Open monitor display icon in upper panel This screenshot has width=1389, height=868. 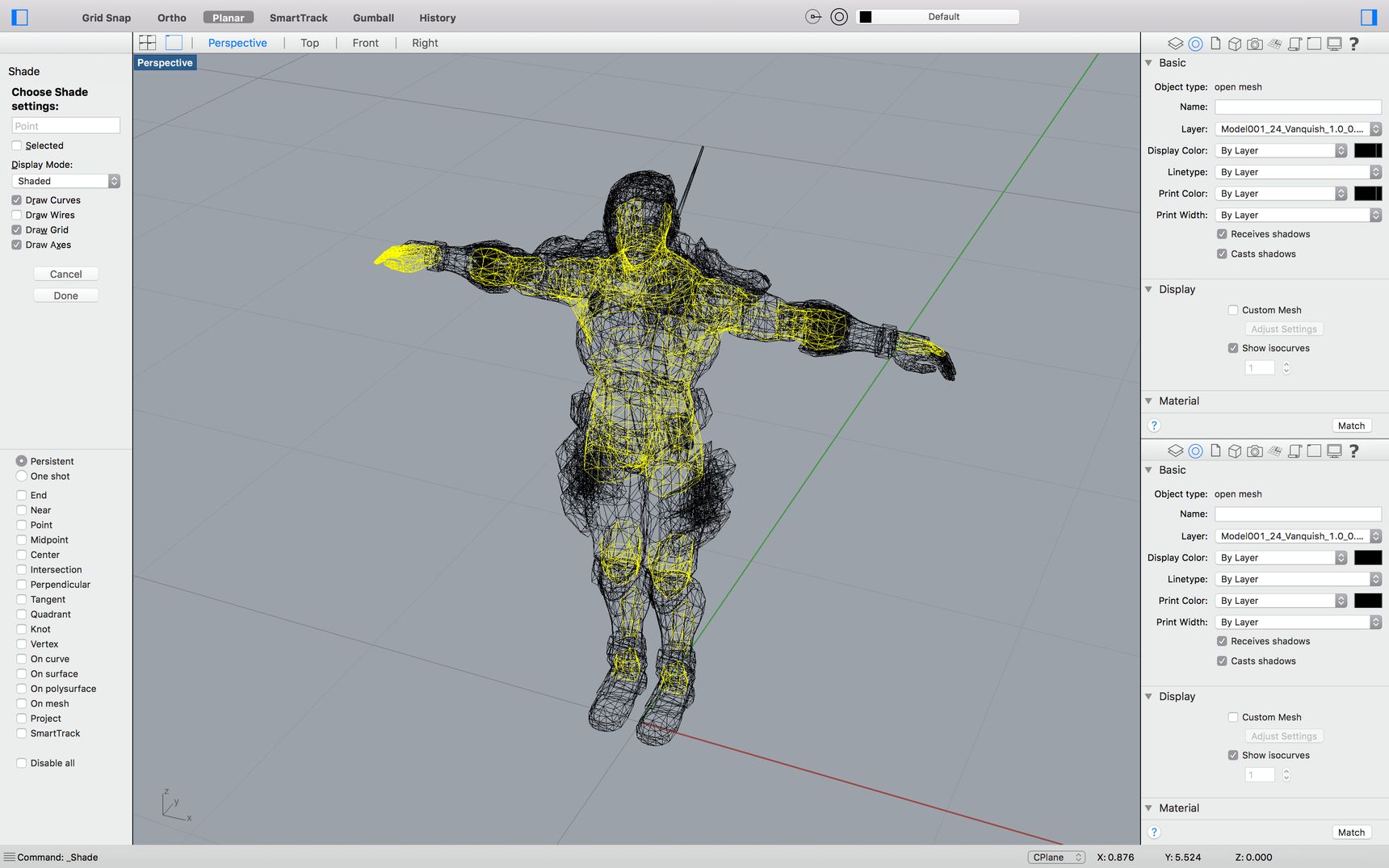point(1334,44)
